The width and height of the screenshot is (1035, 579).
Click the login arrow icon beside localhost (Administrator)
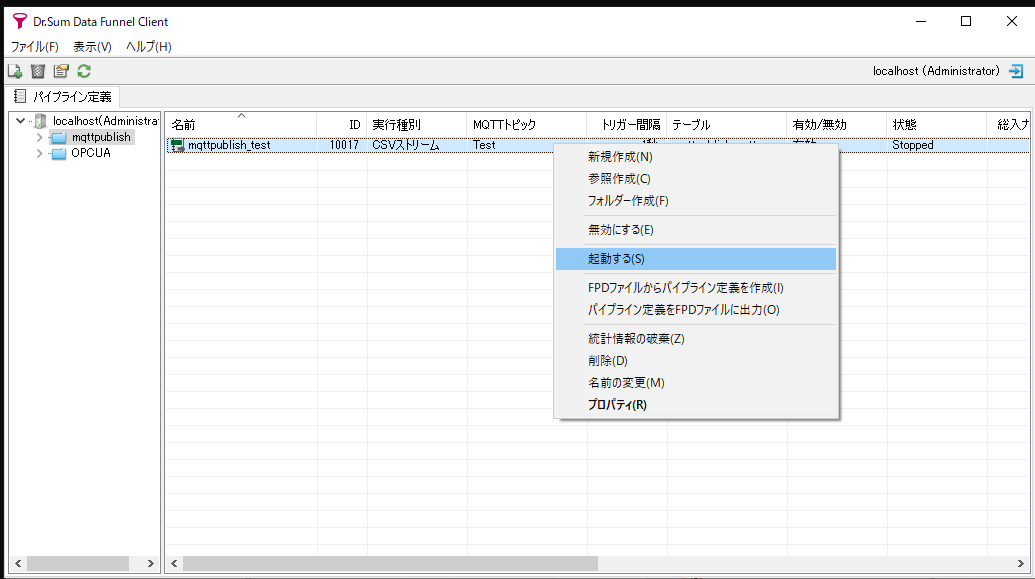[x=1017, y=71]
